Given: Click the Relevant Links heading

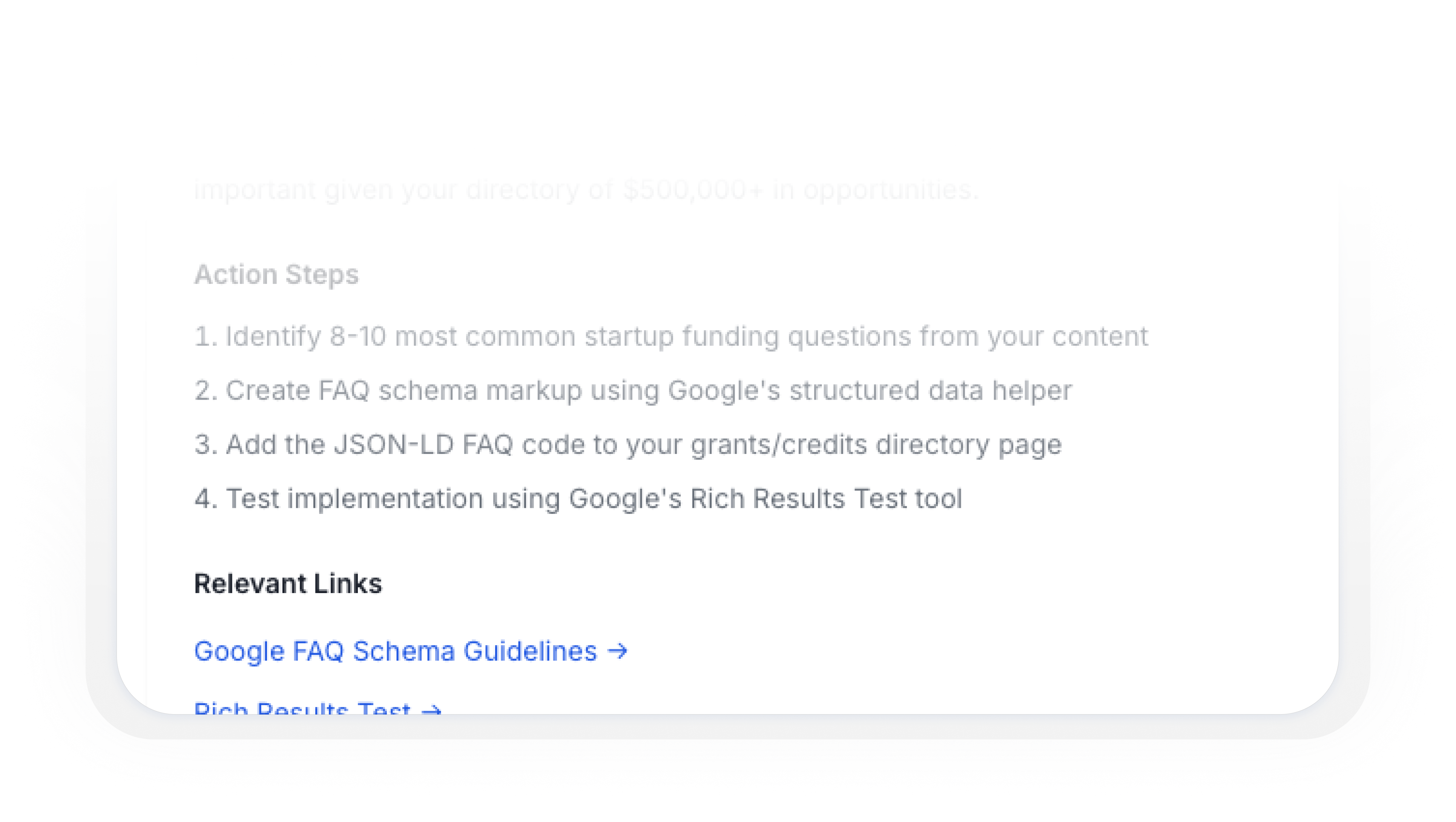Looking at the screenshot, I should [288, 583].
